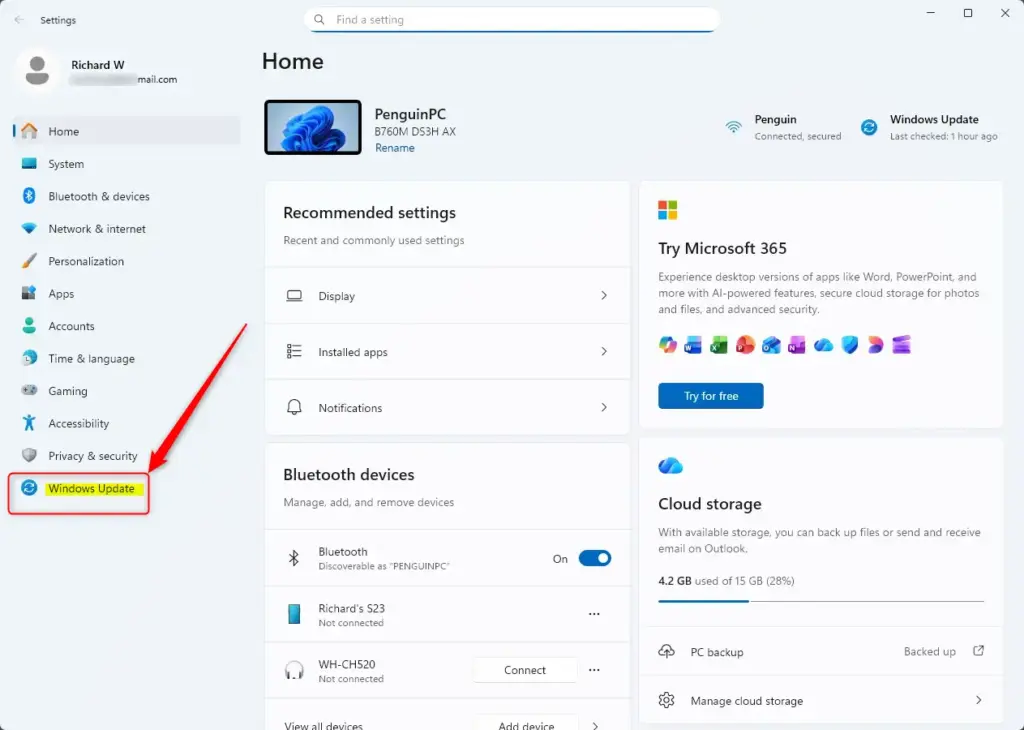
Task: Open Windows Update status in header
Action: pyautogui.click(x=929, y=127)
